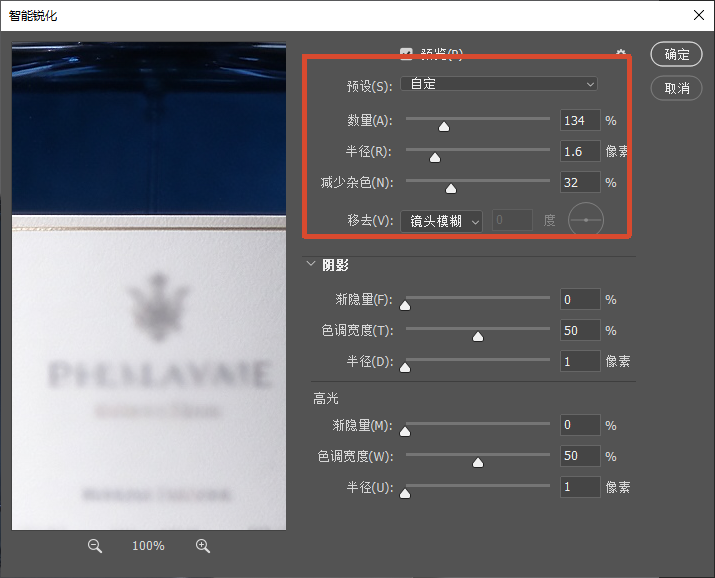Screen dimensions: 715x578
Task: Click the 渐隐量(F) value field
Action: click(580, 299)
